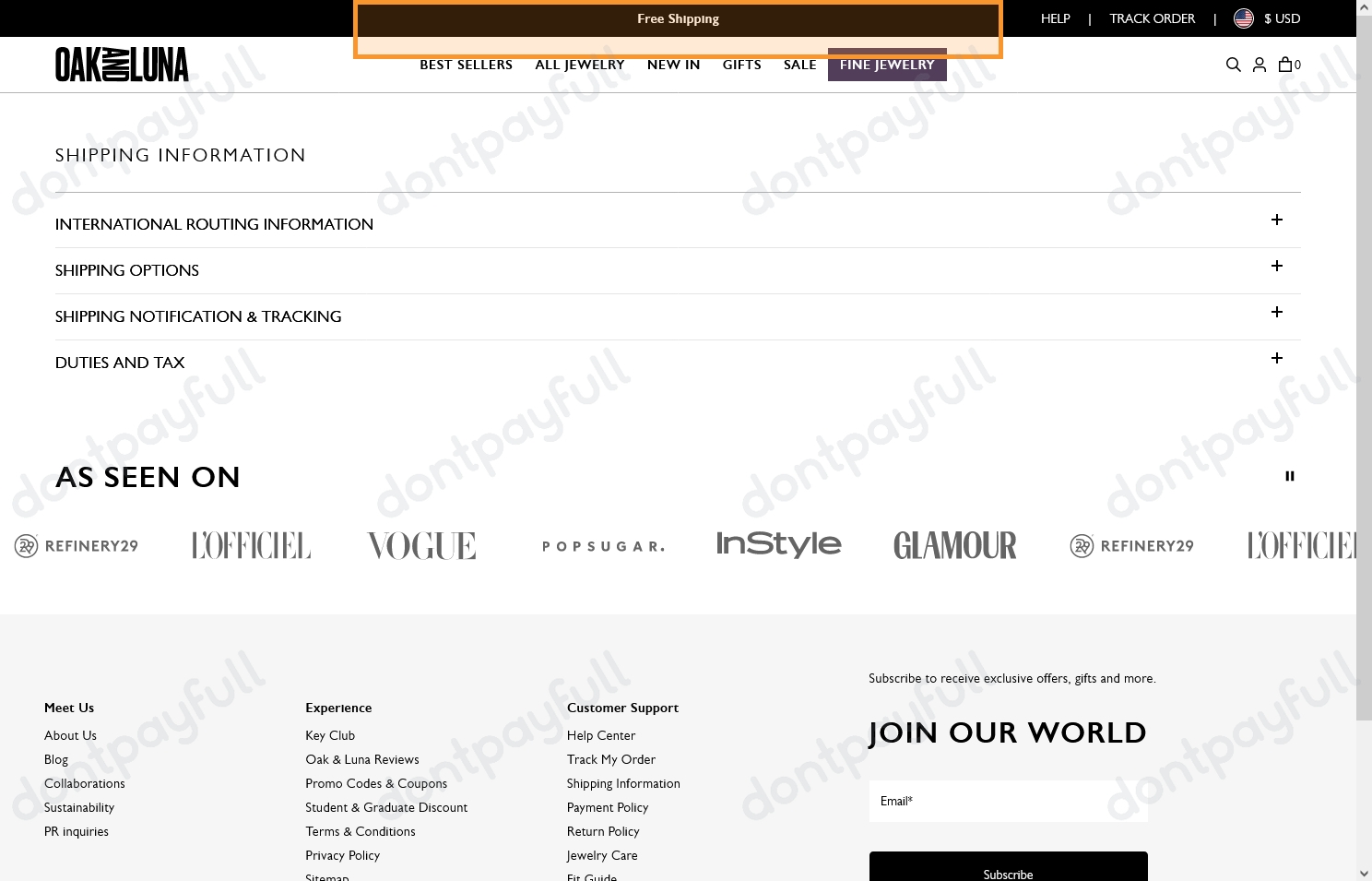
Task: Click the Glamour logo in carousel
Action: click(954, 545)
